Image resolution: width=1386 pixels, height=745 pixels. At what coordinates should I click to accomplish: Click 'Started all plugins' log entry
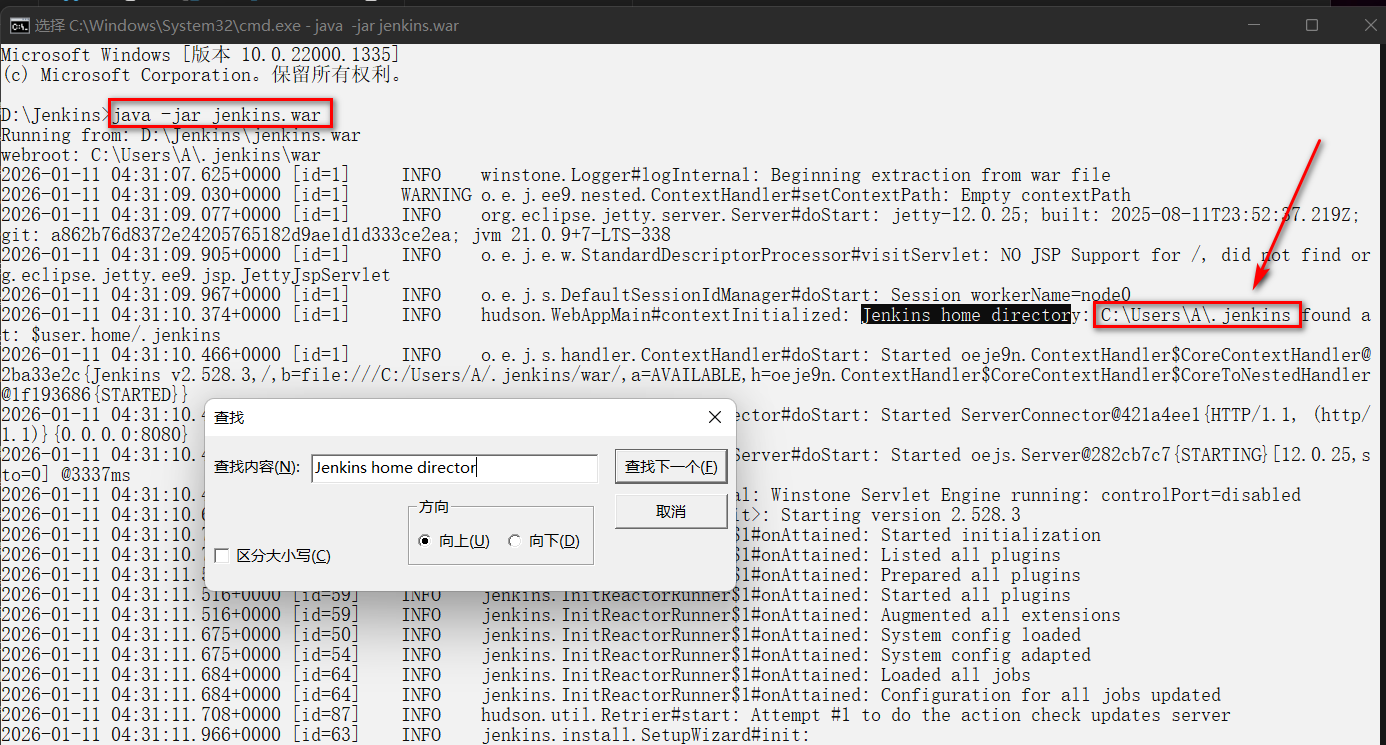(x=976, y=595)
